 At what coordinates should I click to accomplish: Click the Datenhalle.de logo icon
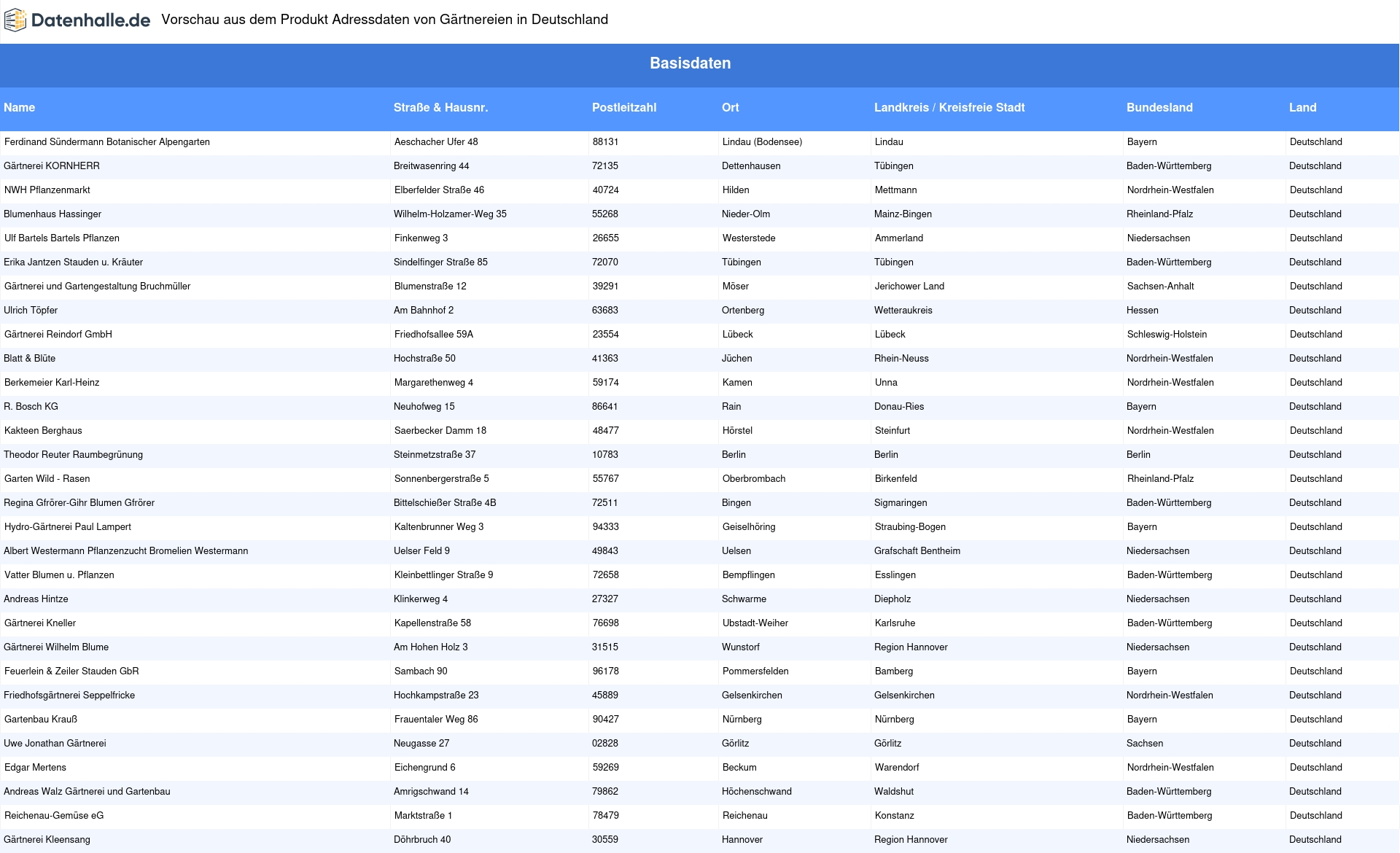pyautogui.click(x=15, y=20)
